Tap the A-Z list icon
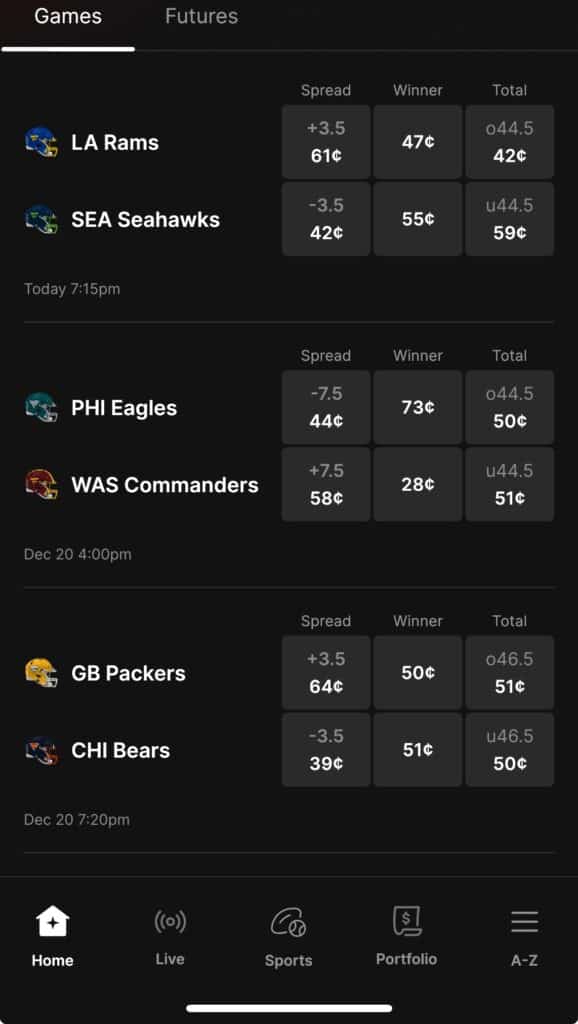Screen dimensions: 578x1024 pos(524,922)
